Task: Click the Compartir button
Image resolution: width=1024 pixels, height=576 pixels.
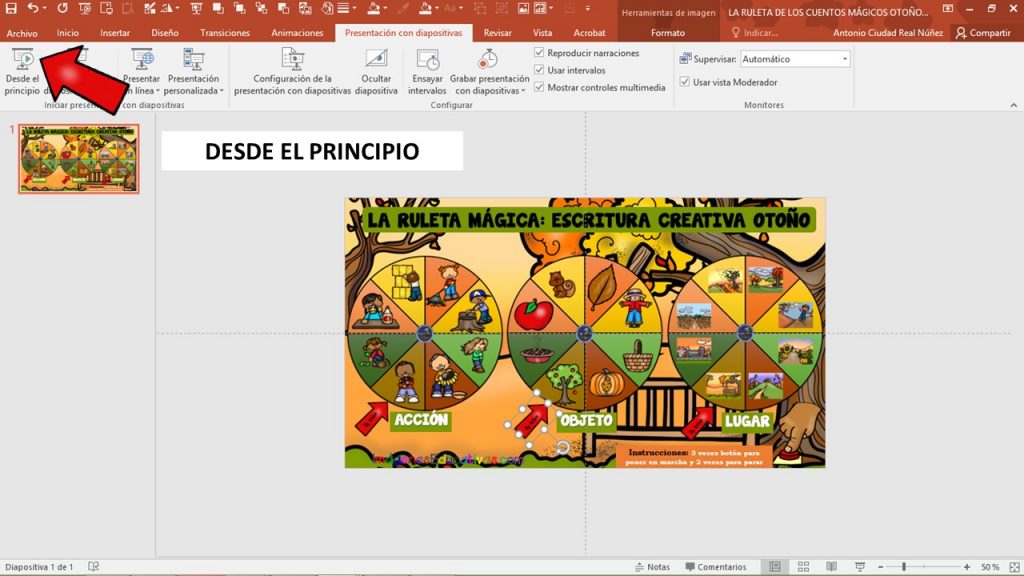Action: tap(983, 33)
